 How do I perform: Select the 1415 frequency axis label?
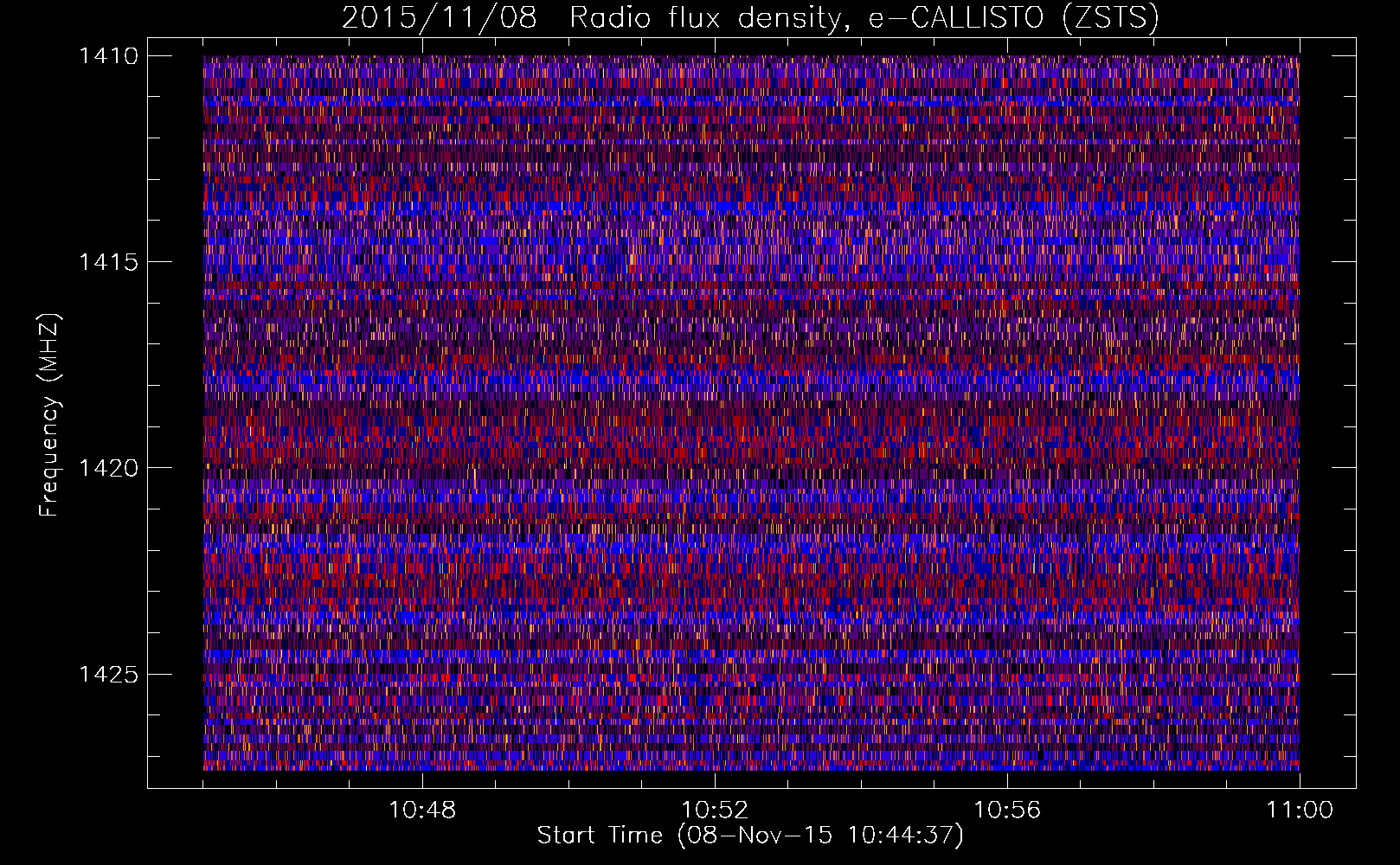click(108, 262)
